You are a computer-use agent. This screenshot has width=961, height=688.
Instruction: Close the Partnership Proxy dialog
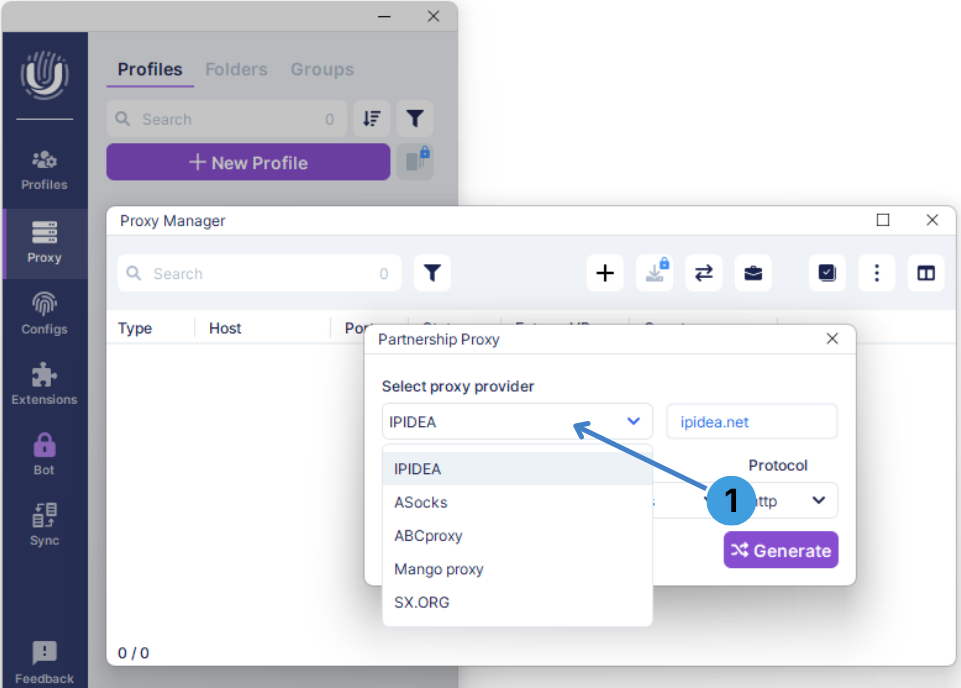coord(832,339)
